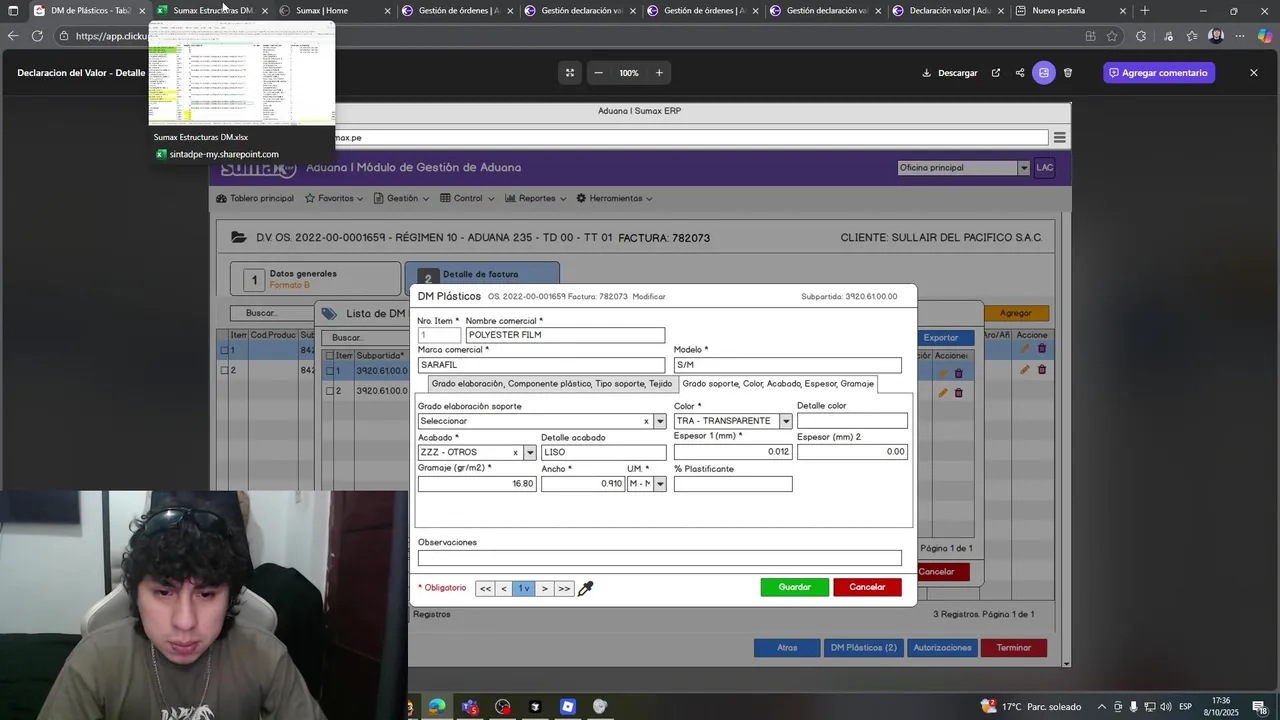Click the Espesor 1 (mm) field

point(733,452)
